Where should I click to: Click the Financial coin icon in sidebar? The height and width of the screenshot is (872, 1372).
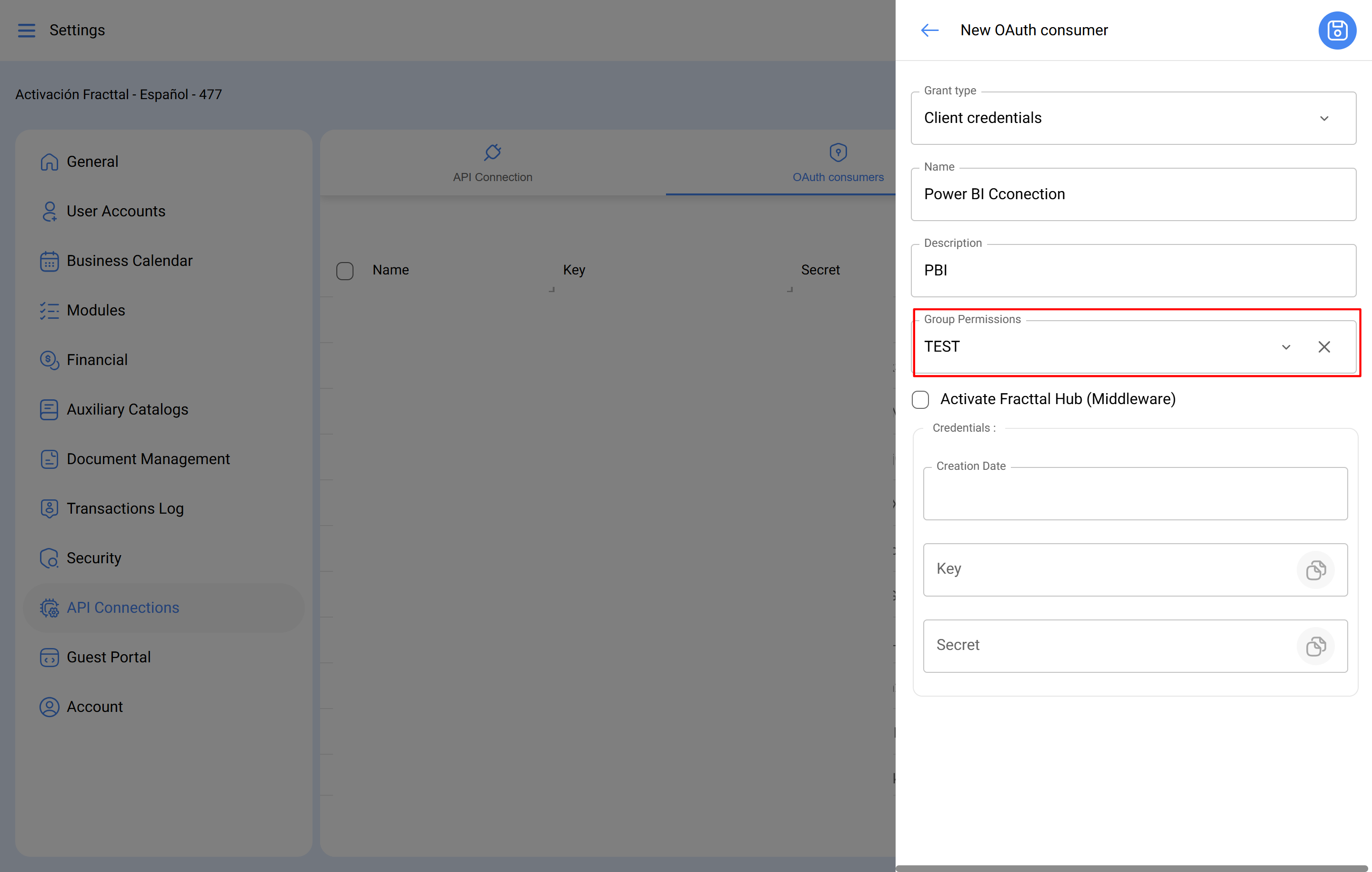tap(49, 360)
